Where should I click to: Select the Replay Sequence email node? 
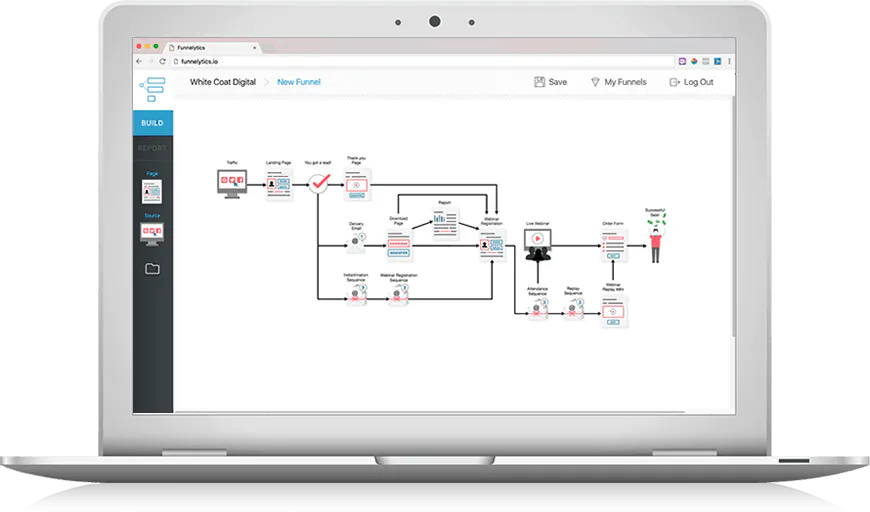coord(574,309)
